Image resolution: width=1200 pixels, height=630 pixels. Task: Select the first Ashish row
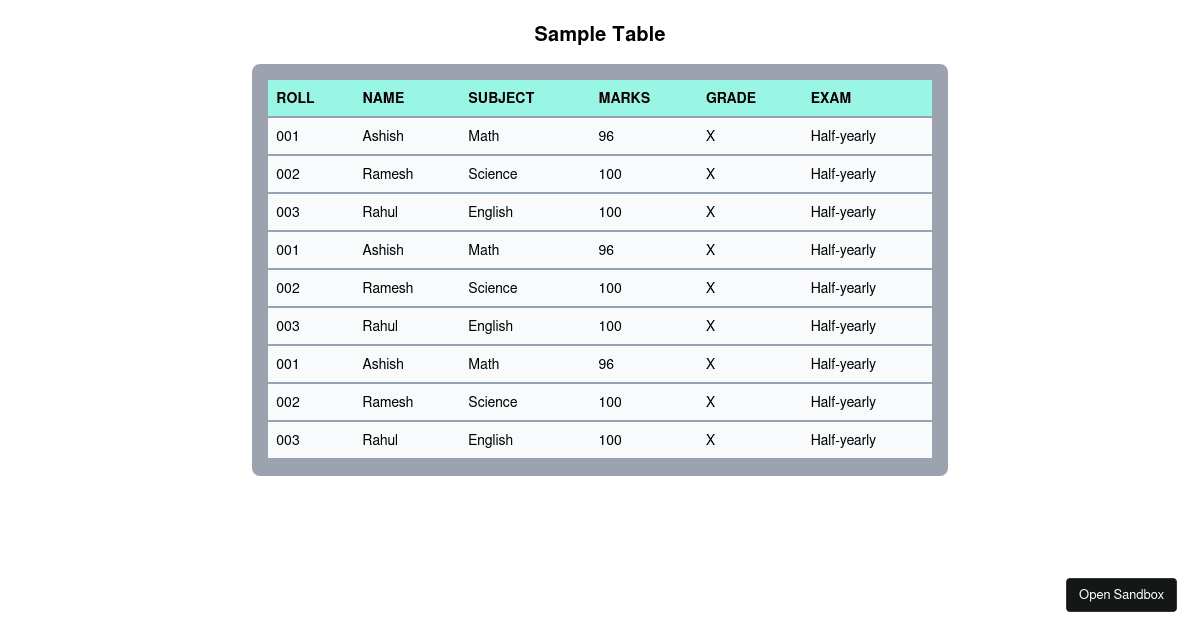coord(383,136)
